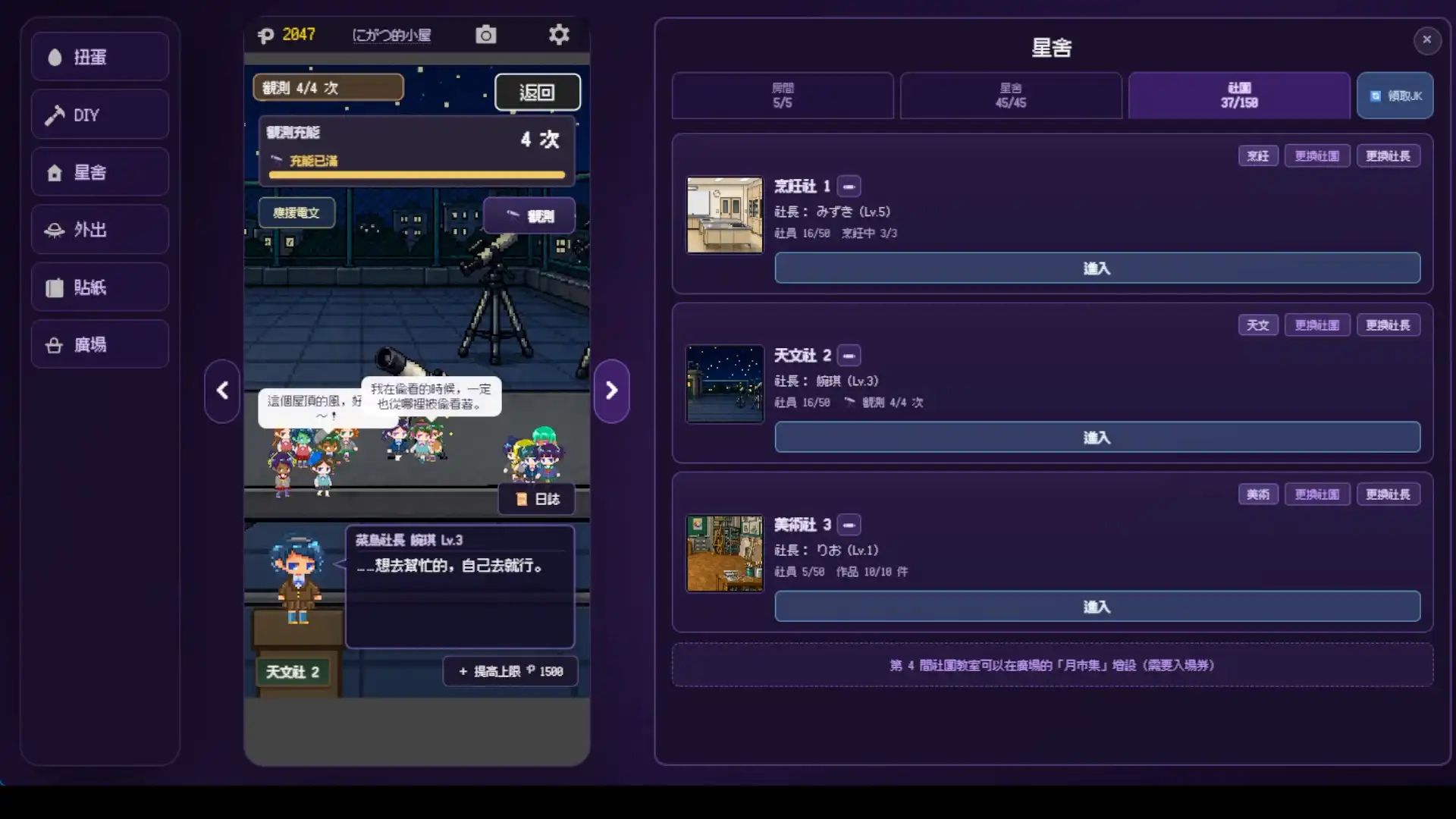1456x819 pixels.
Task: Click the 天文 tag on second club
Action: tap(1258, 325)
